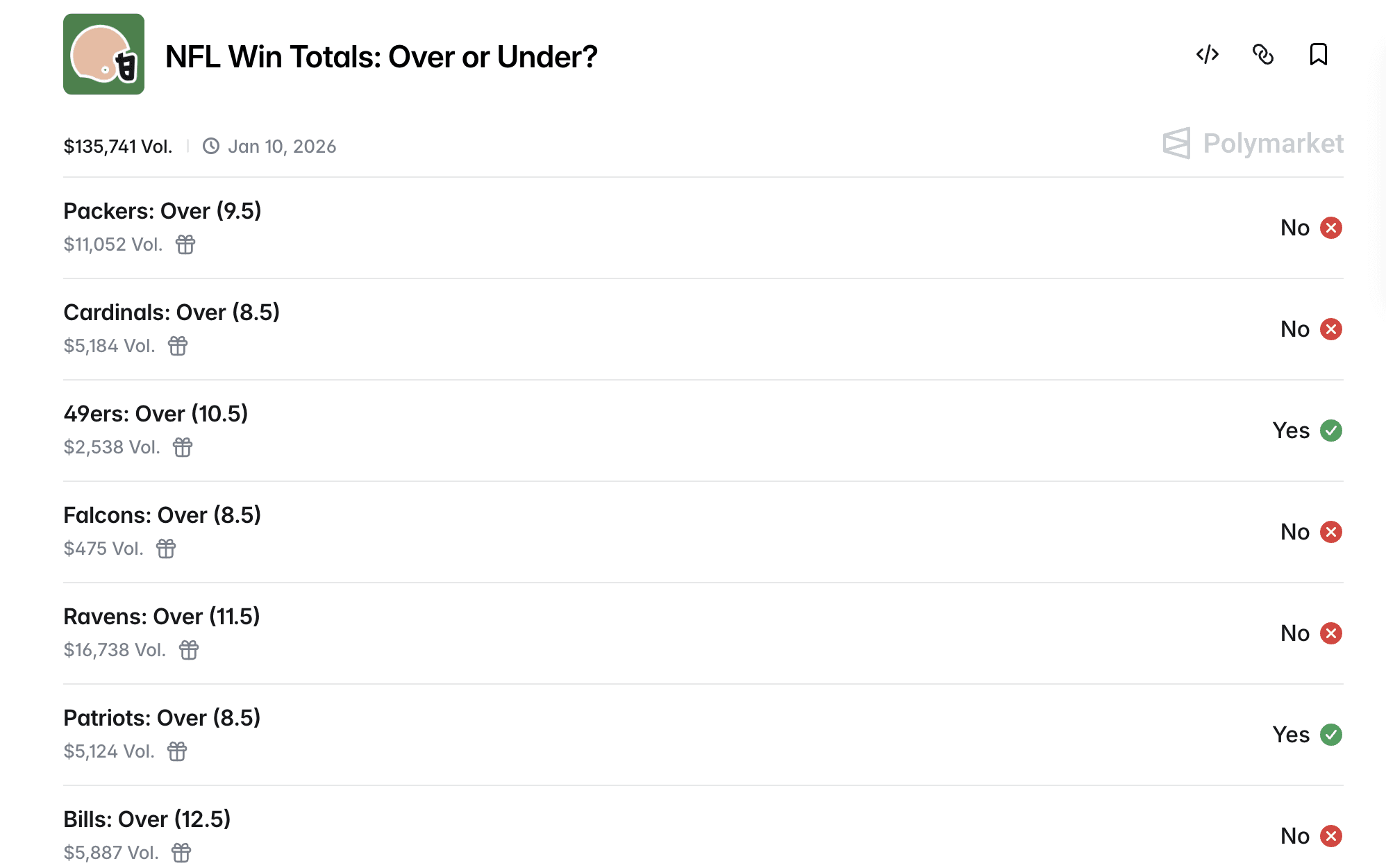Click the Patriots rewards gift icon
1386x868 pixels.
[177, 751]
